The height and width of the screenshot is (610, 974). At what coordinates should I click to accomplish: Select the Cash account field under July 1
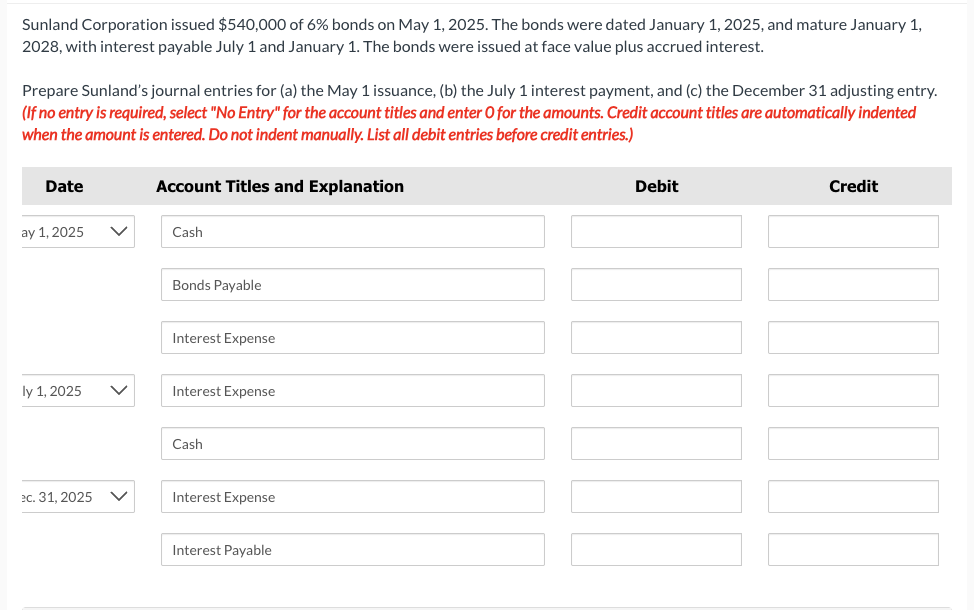click(352, 443)
